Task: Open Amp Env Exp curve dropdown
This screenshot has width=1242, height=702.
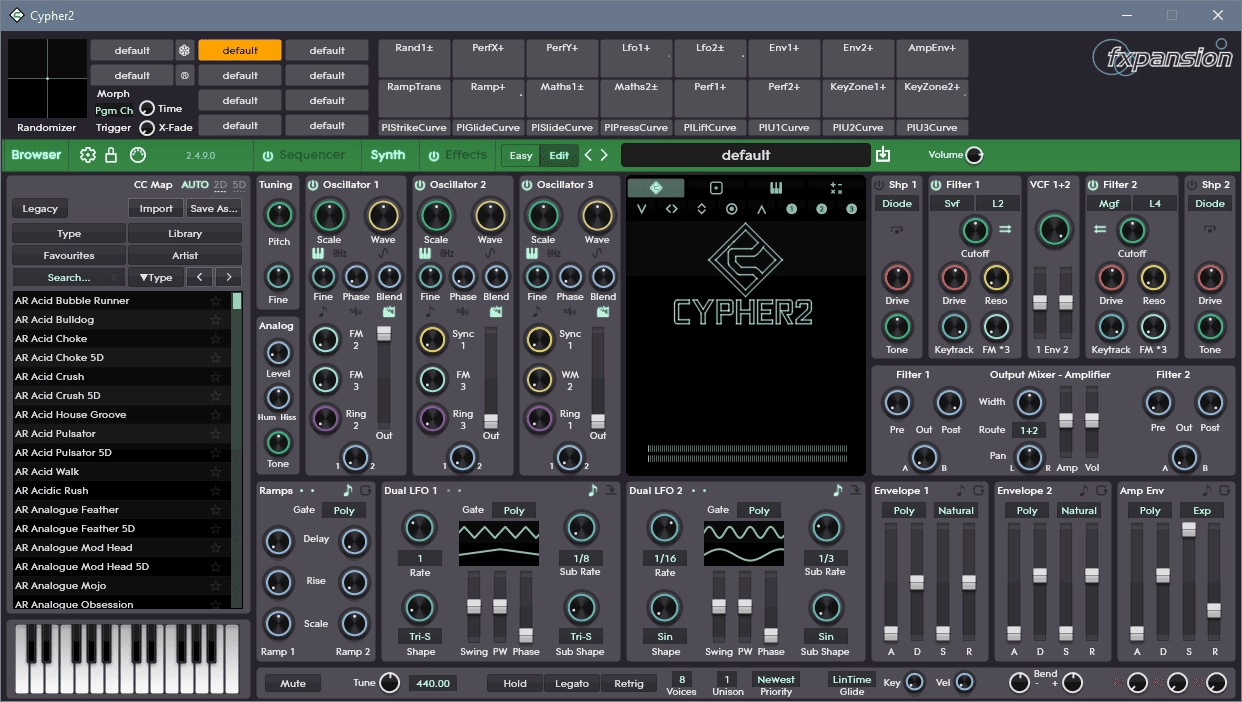Action: (1202, 510)
